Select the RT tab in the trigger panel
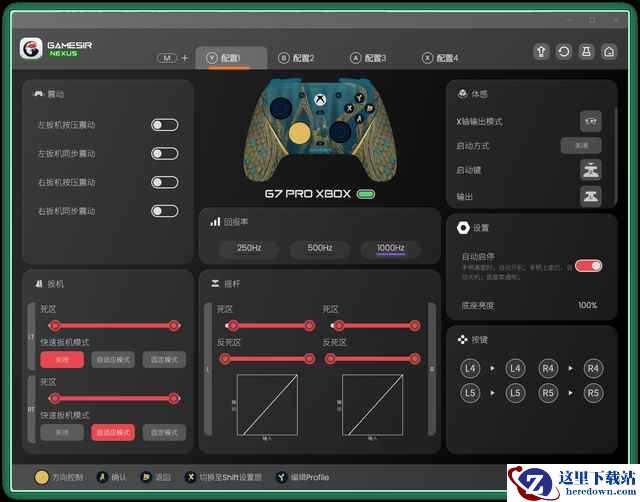The height and width of the screenshot is (502, 640). tap(31, 409)
